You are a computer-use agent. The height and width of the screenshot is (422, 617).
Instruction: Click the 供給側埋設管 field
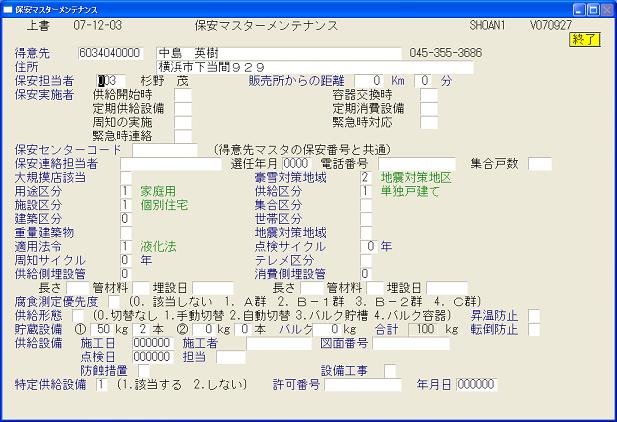(126, 274)
